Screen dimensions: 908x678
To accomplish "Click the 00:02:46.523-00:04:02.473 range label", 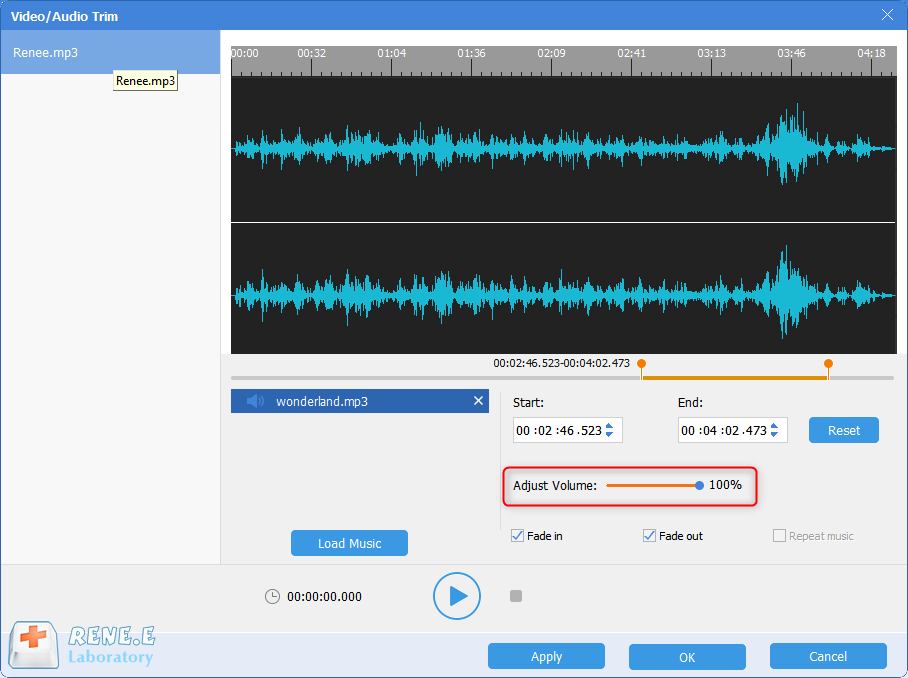I will (561, 363).
